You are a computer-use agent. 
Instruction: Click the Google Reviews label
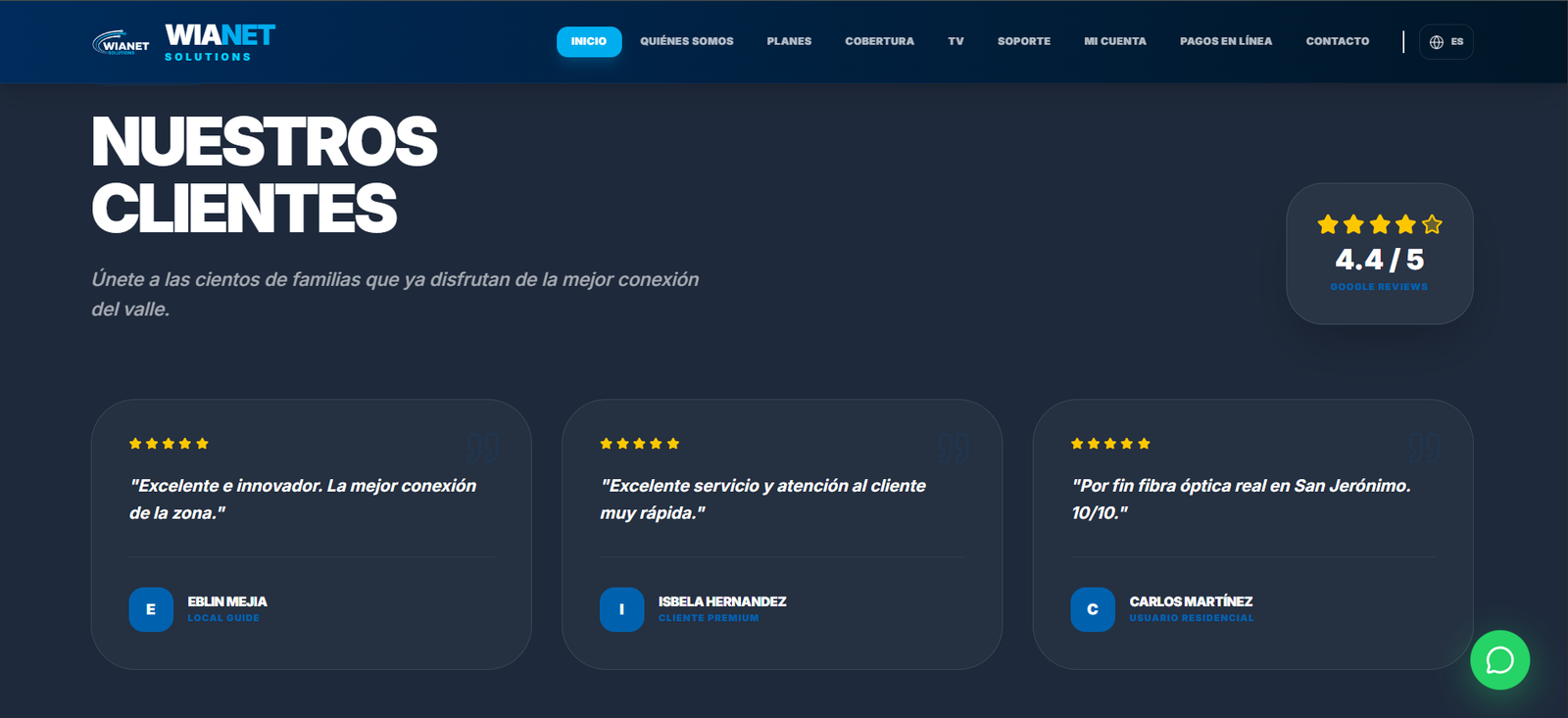click(x=1379, y=287)
